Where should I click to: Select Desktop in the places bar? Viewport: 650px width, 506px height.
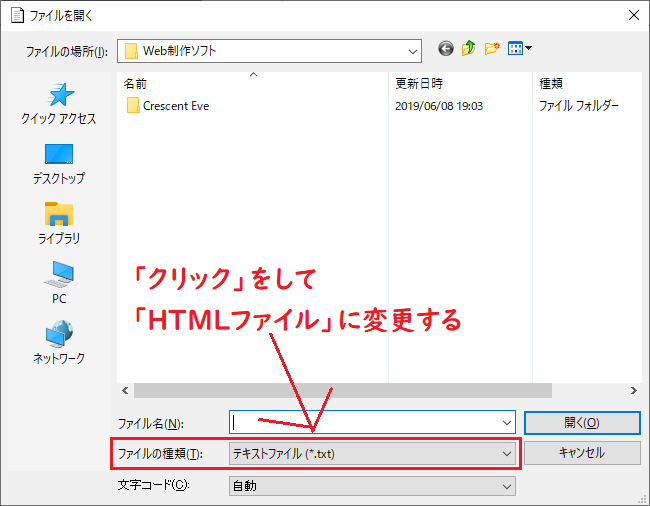coord(59,164)
